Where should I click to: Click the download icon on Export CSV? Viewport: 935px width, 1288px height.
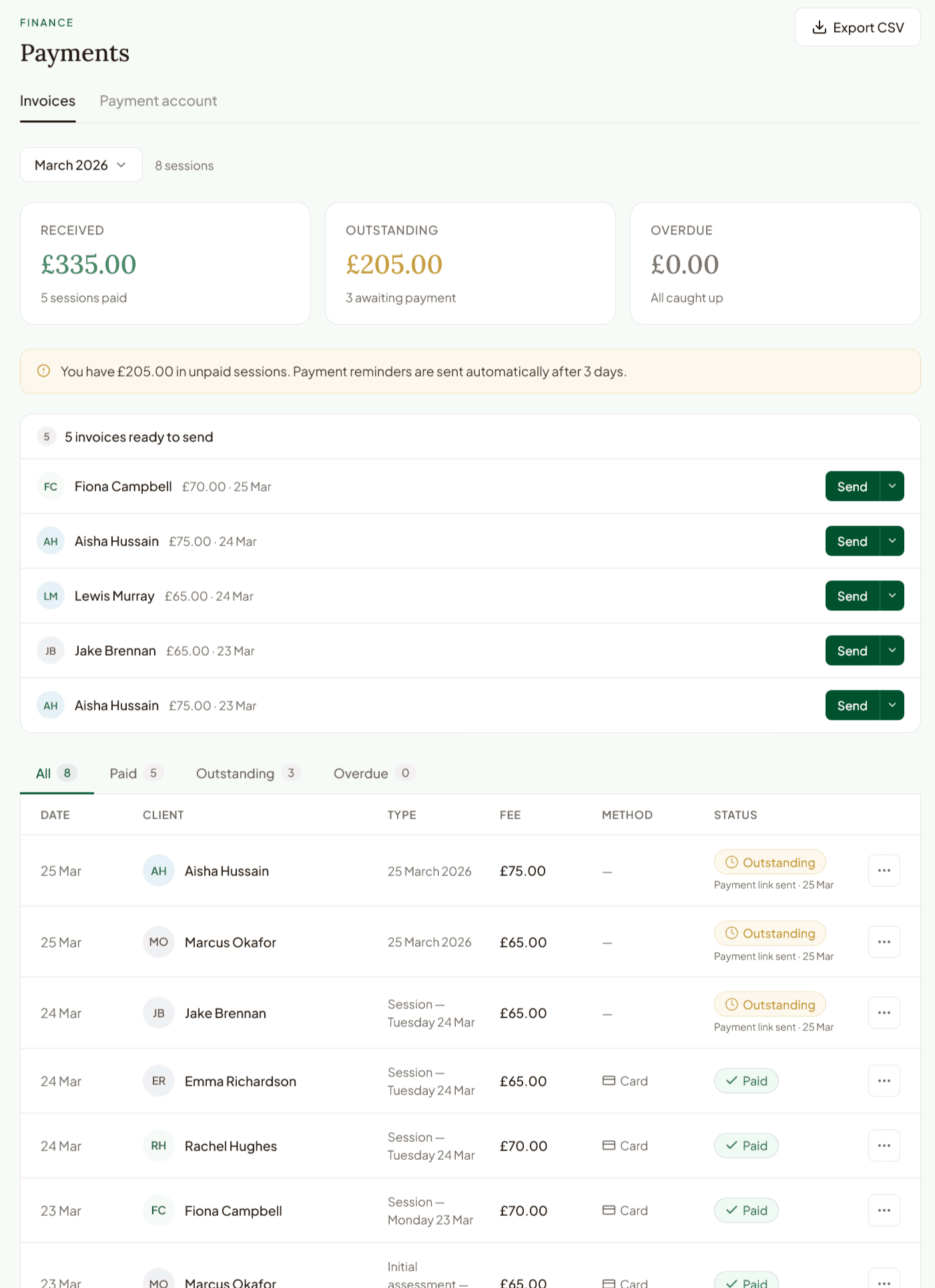point(819,27)
